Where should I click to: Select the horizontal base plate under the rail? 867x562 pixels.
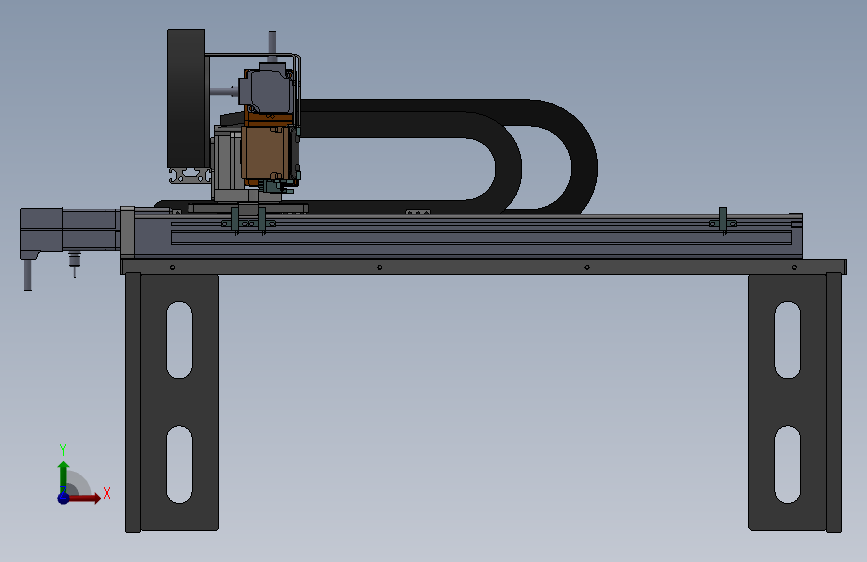tap(484, 267)
